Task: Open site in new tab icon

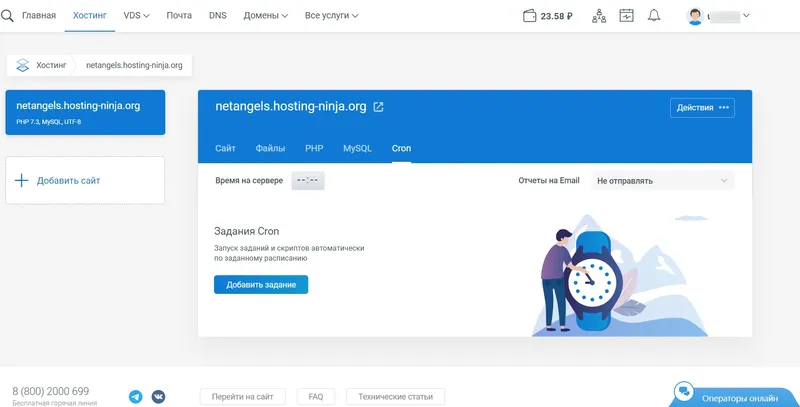Action: point(378,107)
